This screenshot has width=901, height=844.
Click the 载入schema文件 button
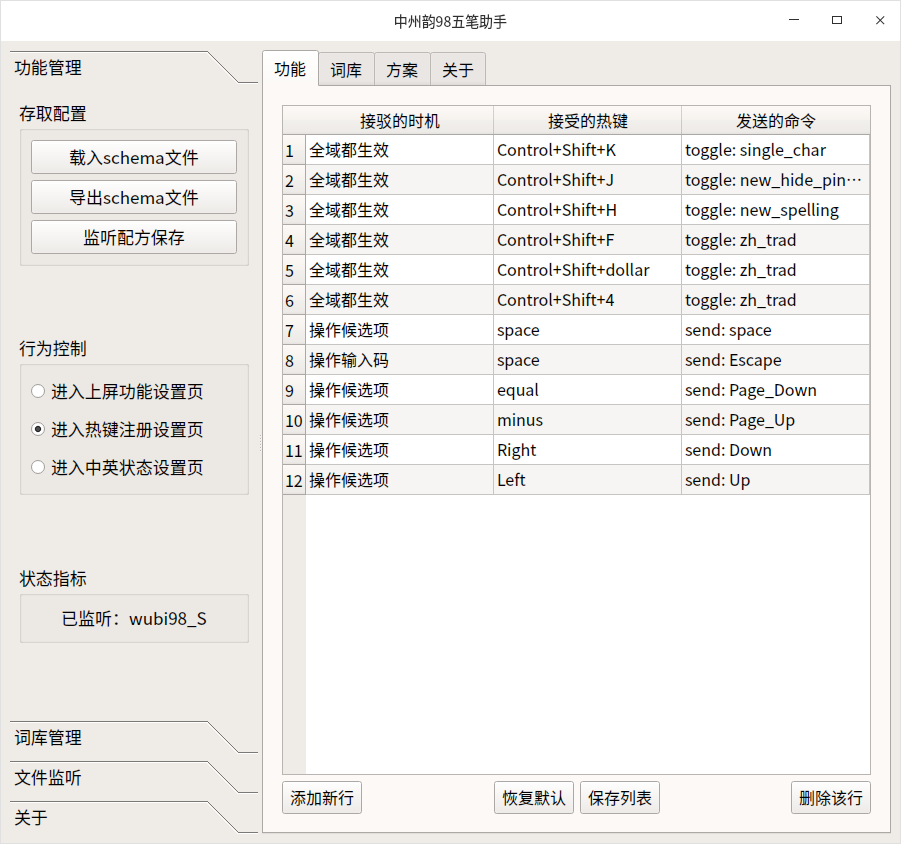[x=133, y=157]
